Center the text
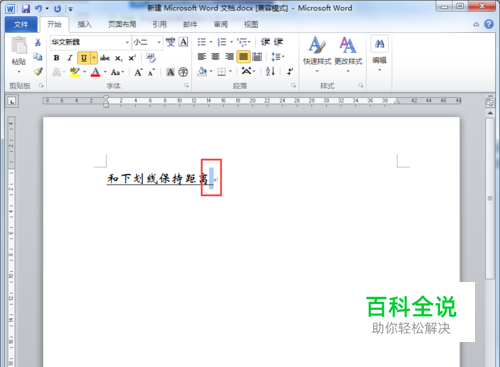Screen dimensions: 500x367 point(215,57)
